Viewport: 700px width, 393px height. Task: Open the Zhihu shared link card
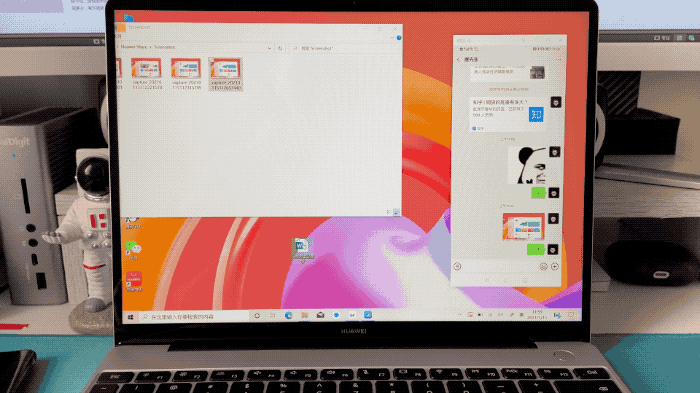click(508, 114)
